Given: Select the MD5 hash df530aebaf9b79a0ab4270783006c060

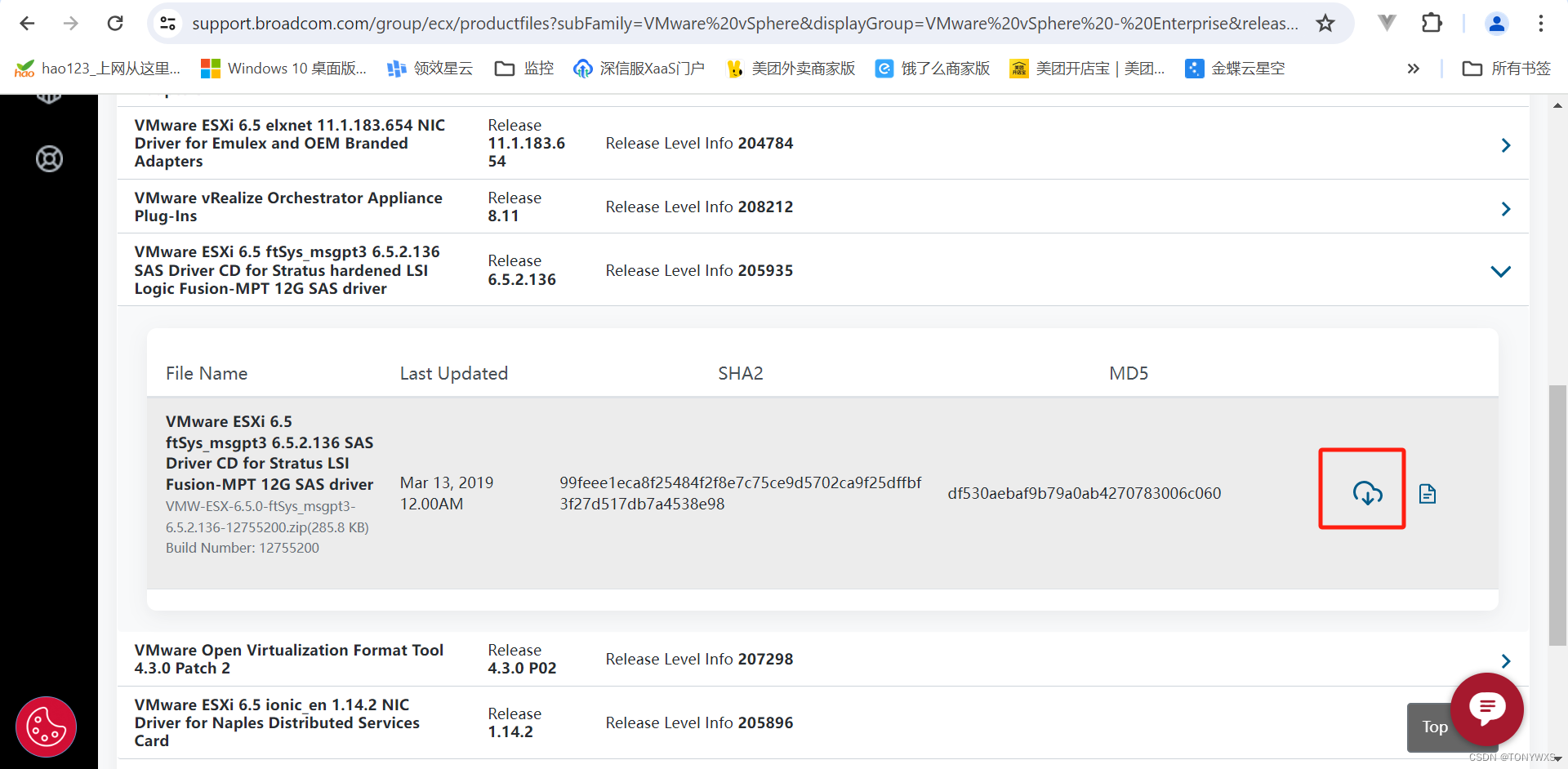Looking at the screenshot, I should [1085, 493].
